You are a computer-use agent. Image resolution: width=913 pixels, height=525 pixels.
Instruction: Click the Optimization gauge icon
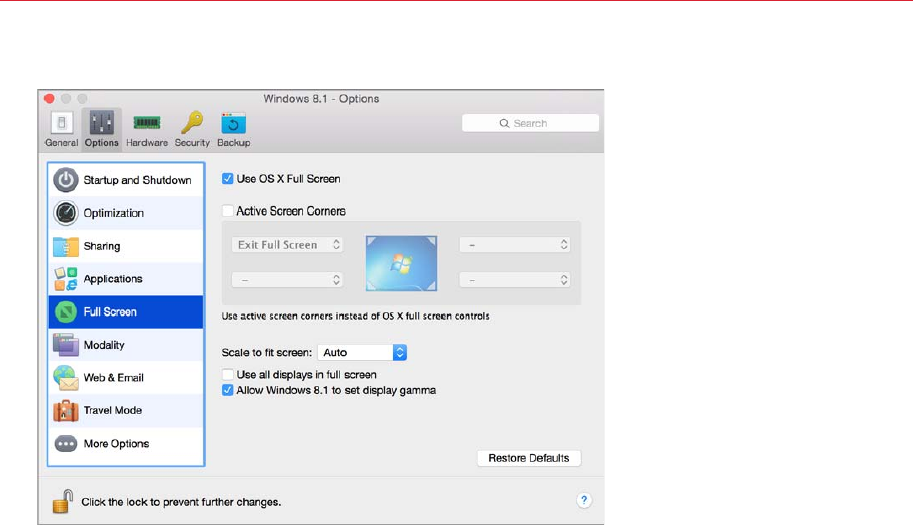coord(66,213)
